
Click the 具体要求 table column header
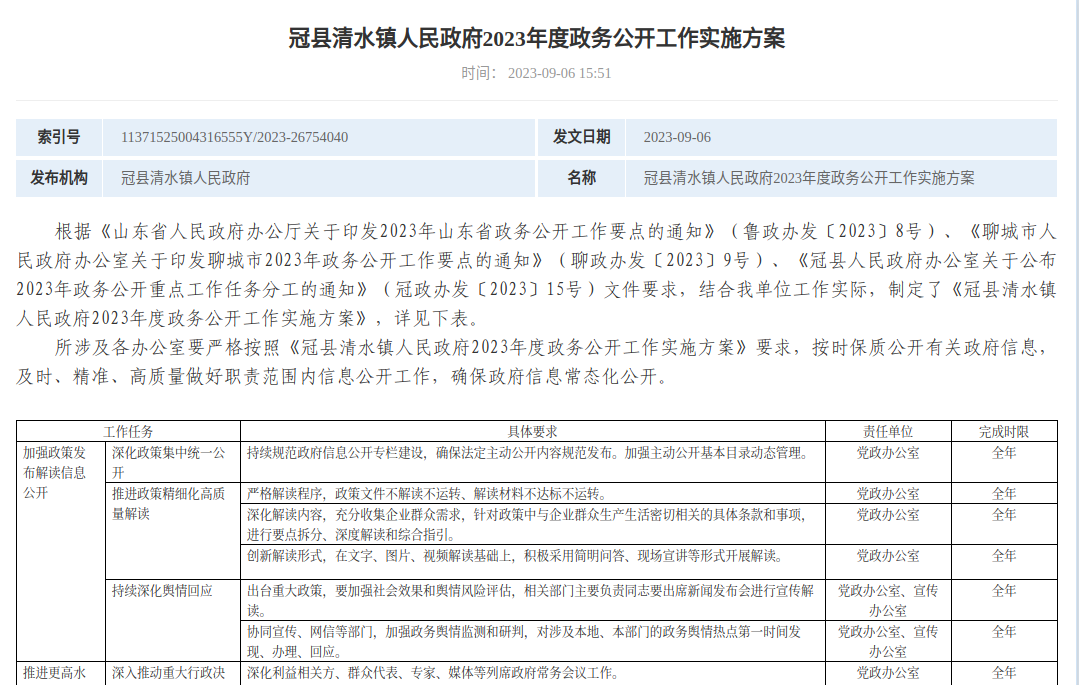point(532,431)
